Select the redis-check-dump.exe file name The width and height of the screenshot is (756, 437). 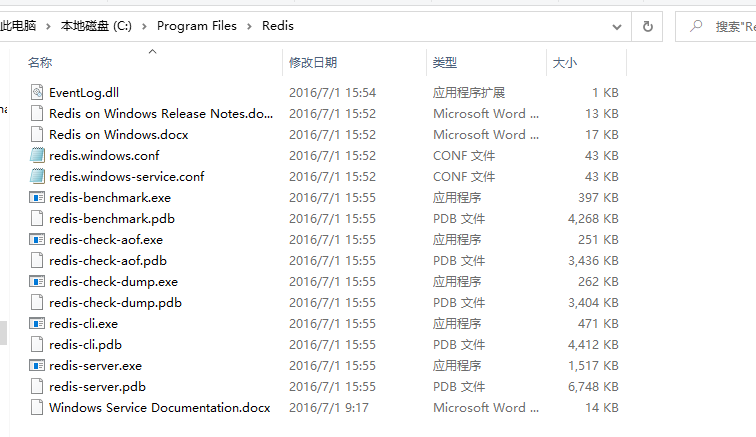[113, 281]
